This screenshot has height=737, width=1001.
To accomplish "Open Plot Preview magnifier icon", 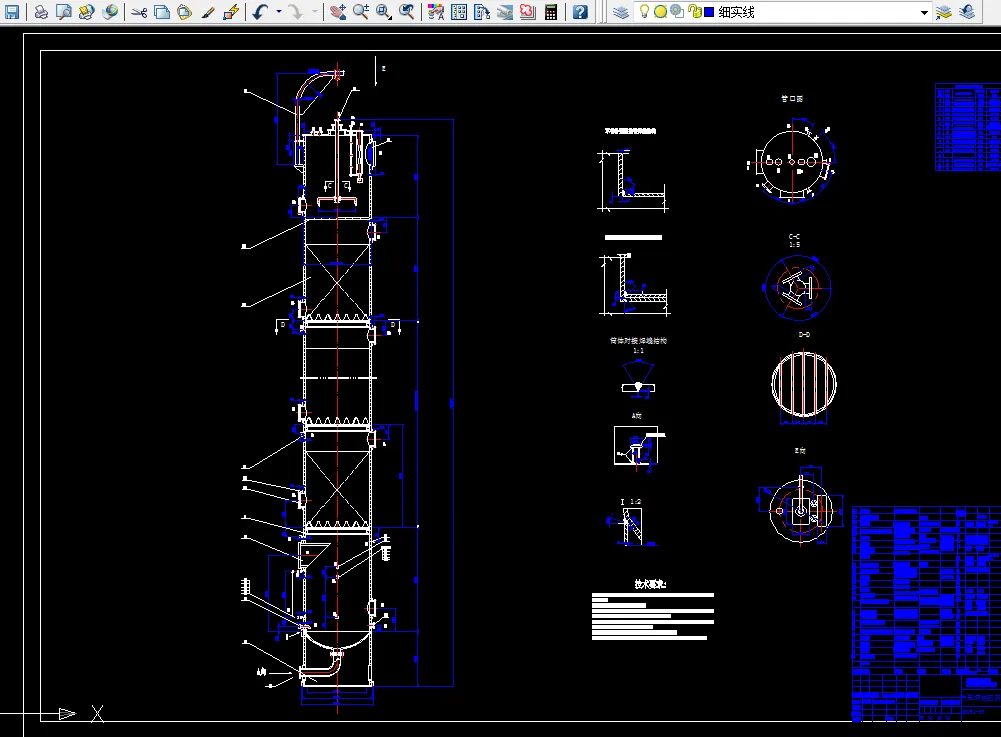I will (64, 11).
